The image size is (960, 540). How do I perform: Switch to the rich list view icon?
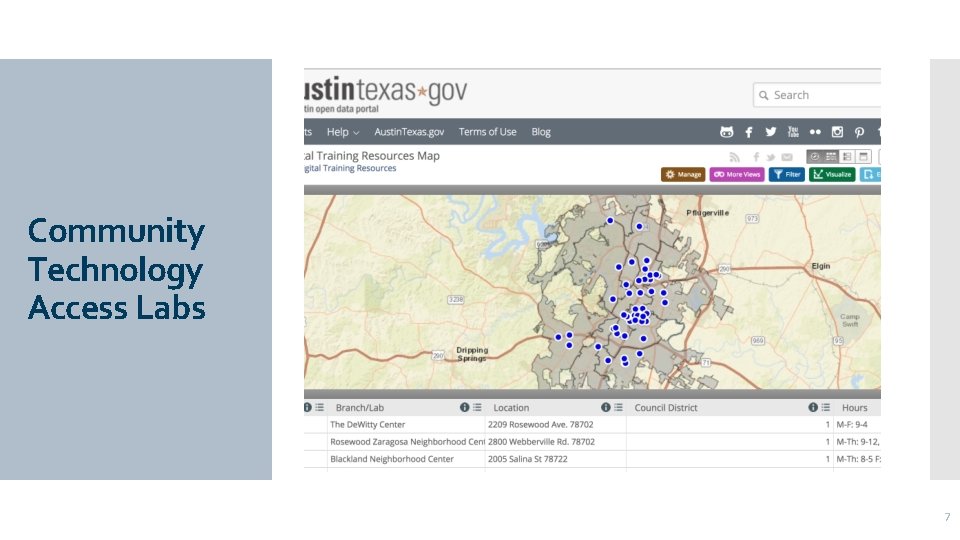847,157
